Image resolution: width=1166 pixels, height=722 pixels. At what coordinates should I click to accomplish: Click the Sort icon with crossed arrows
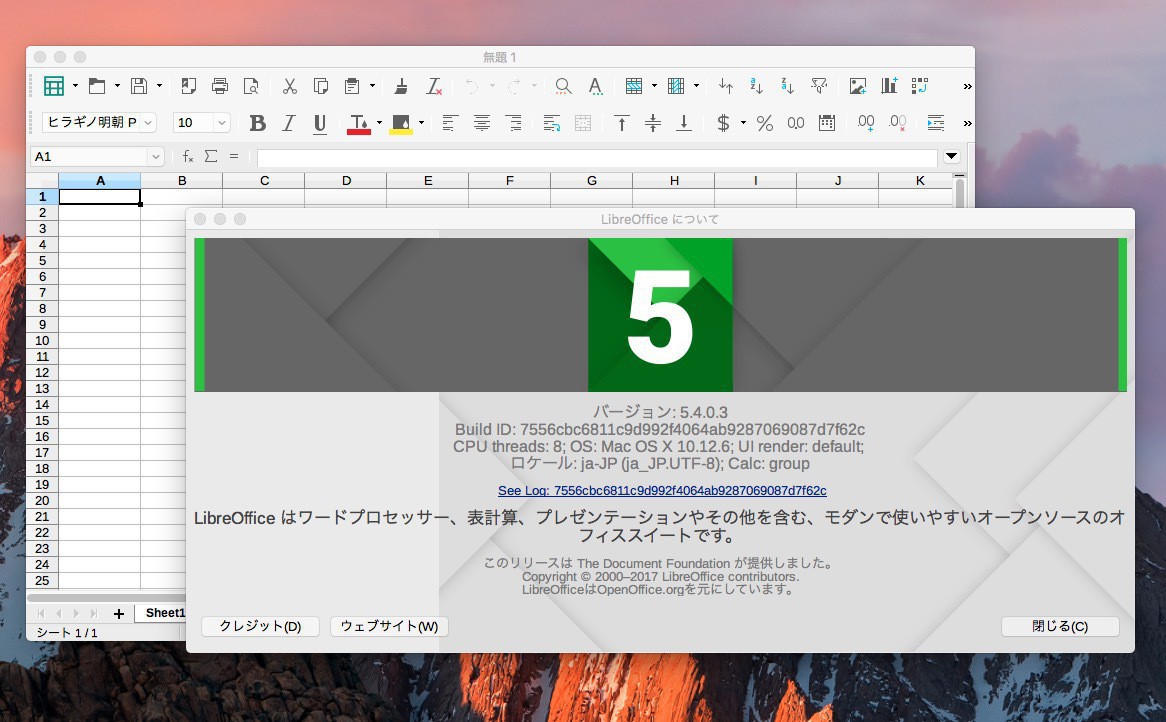(x=726, y=86)
